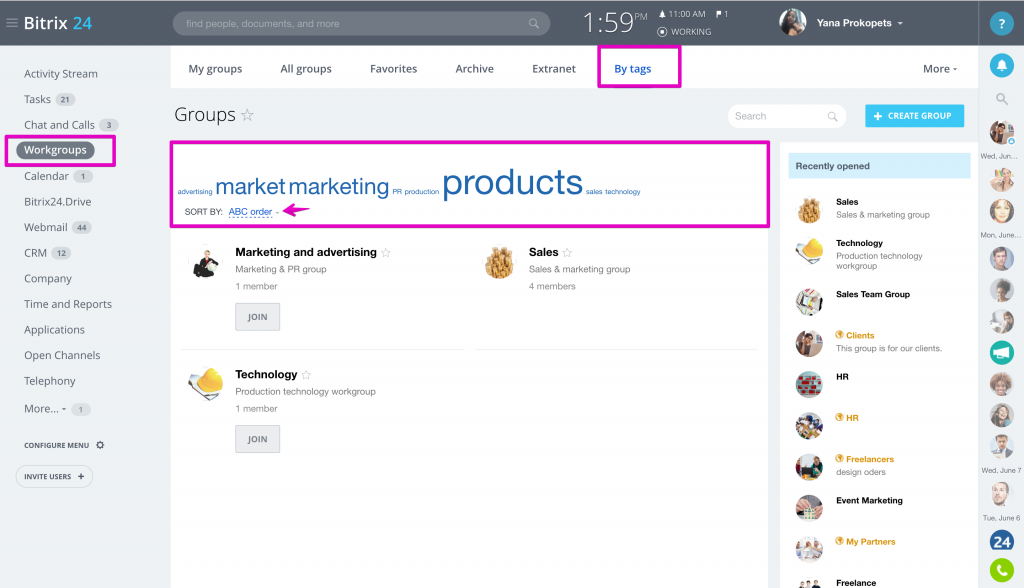Open Bitrix24.Drive in left menu
1024x588 pixels.
click(57, 202)
